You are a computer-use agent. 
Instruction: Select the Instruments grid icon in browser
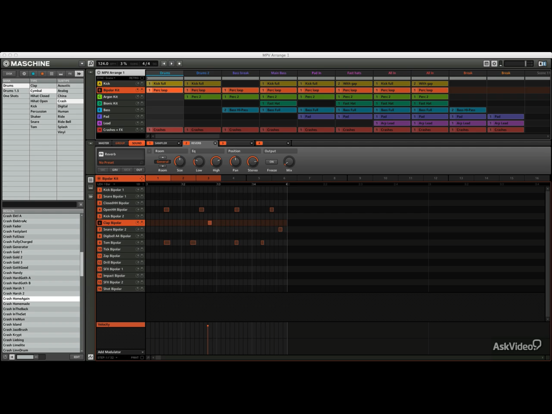tap(51, 74)
